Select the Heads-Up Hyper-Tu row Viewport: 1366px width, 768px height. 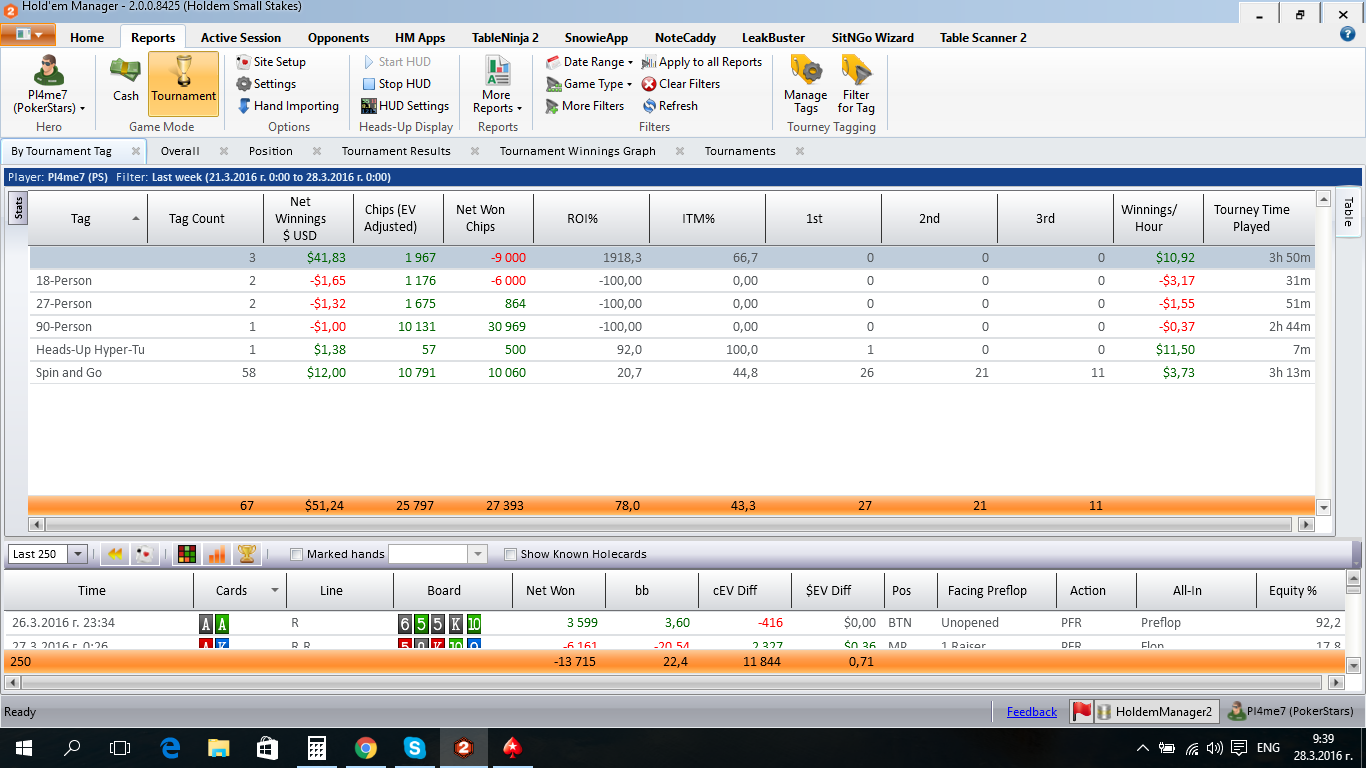(x=671, y=350)
